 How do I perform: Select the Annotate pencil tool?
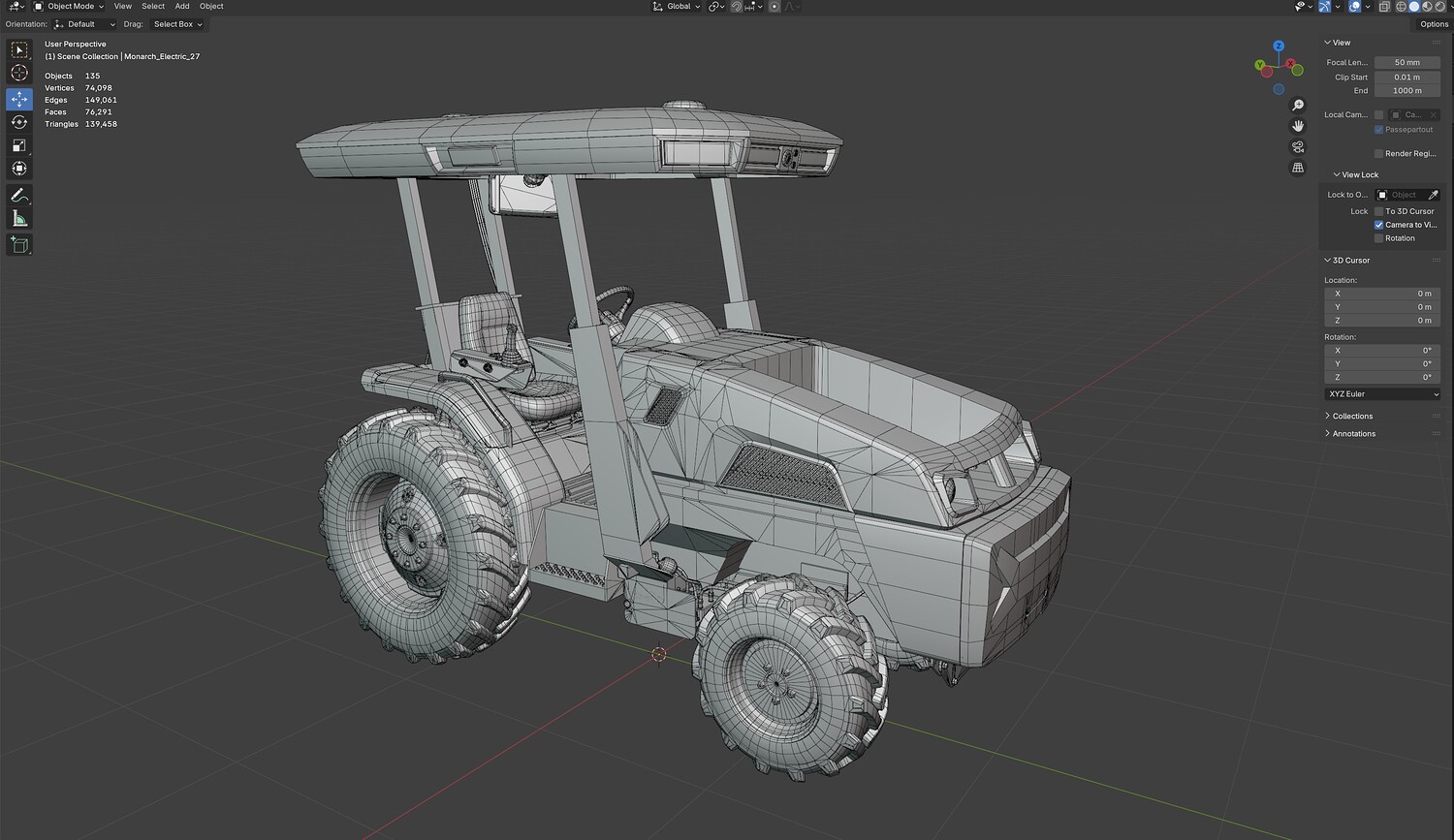click(x=19, y=196)
